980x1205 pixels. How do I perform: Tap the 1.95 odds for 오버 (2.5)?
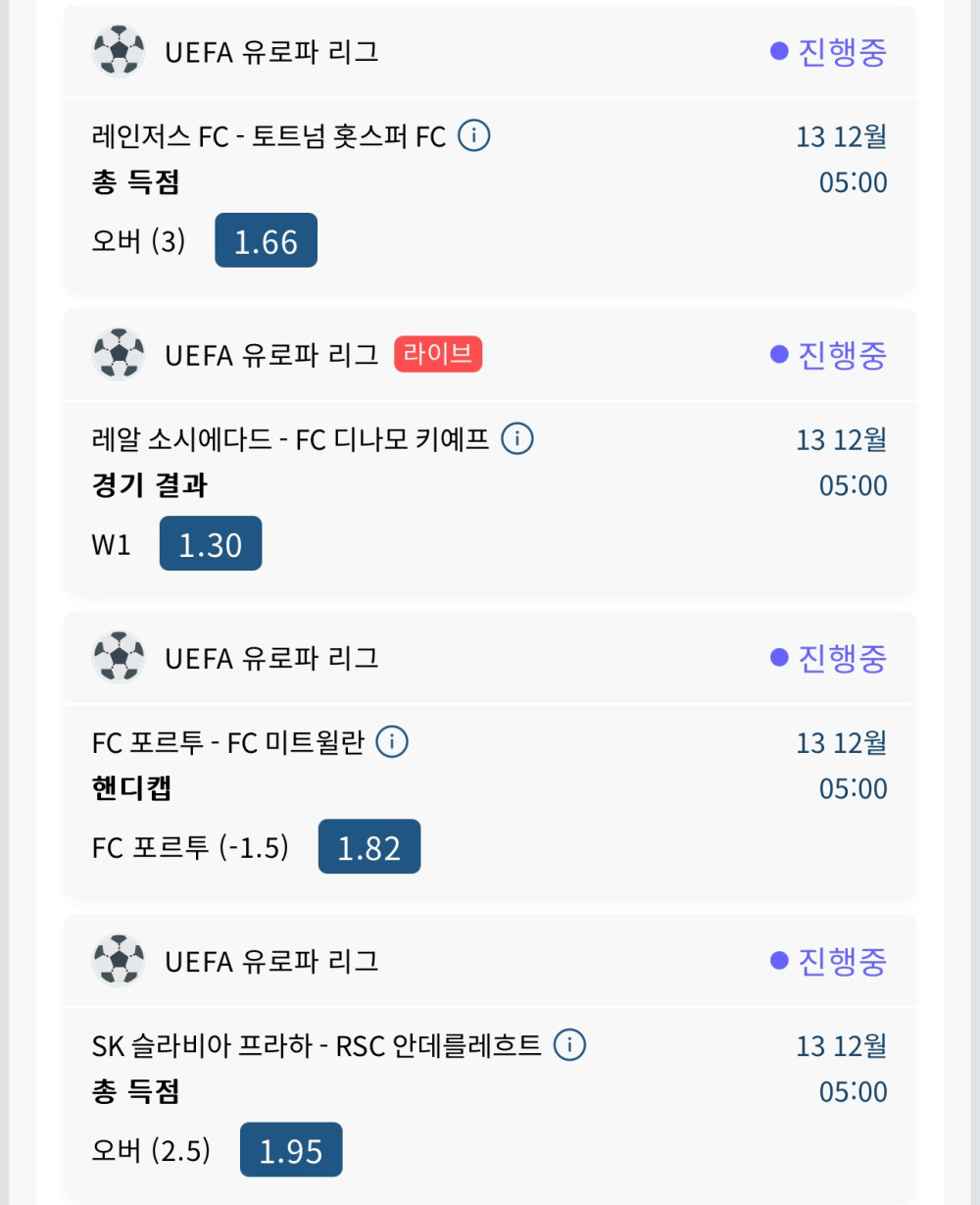(x=291, y=1149)
